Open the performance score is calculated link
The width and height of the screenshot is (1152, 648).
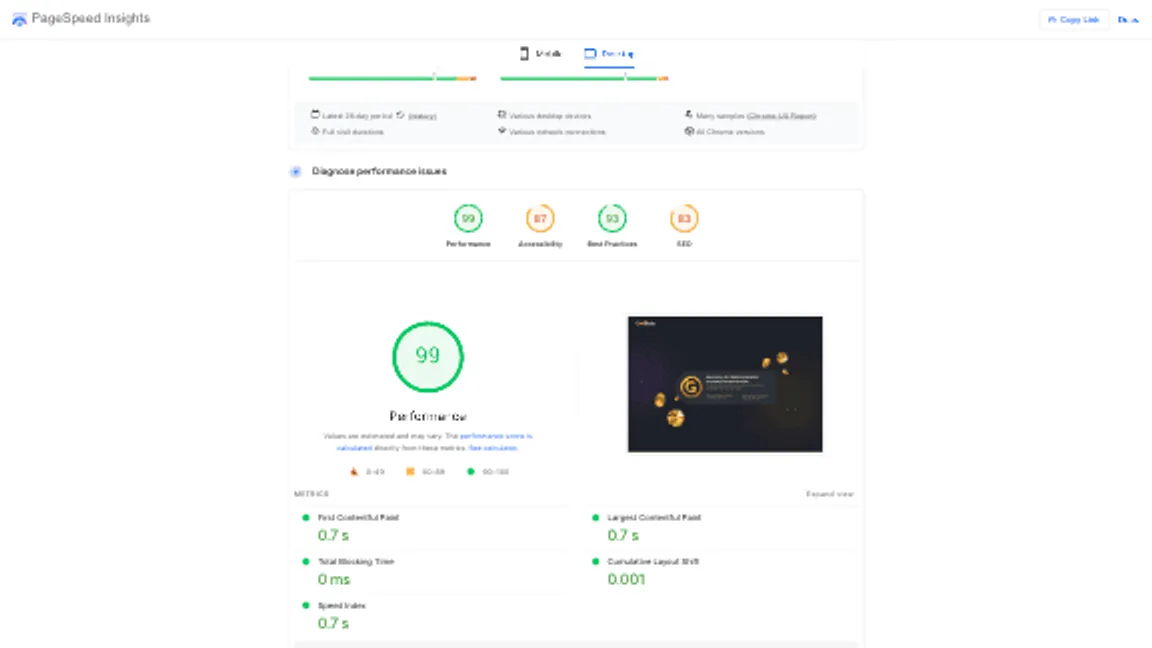click(496, 436)
